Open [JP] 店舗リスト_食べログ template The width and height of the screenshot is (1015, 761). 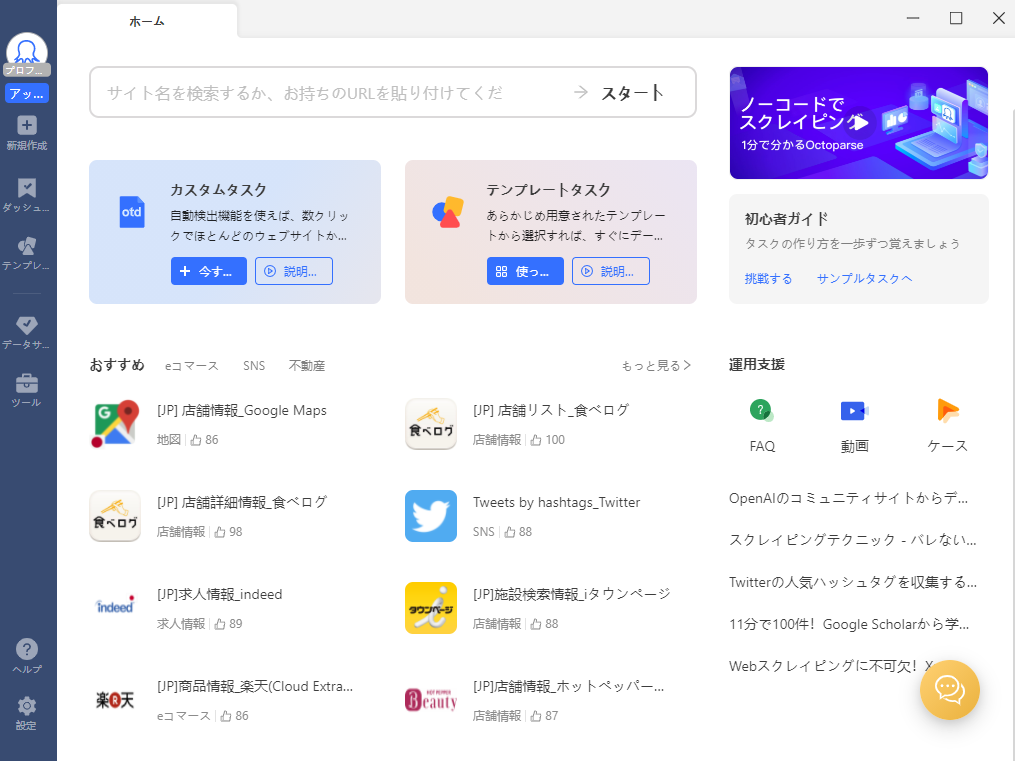(551, 410)
